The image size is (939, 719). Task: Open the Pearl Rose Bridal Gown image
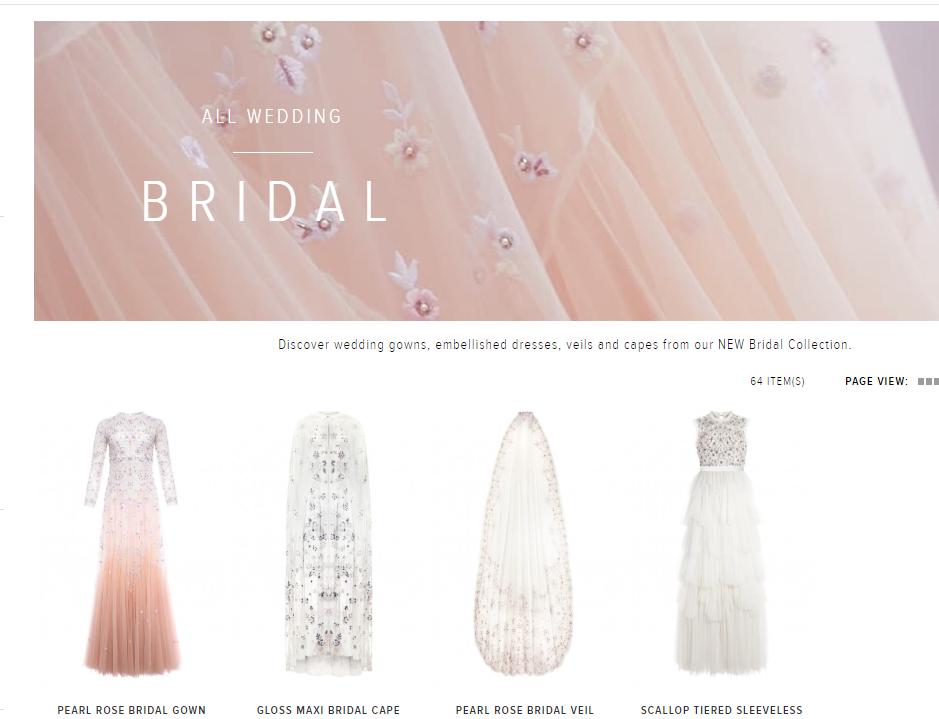tap(131, 543)
